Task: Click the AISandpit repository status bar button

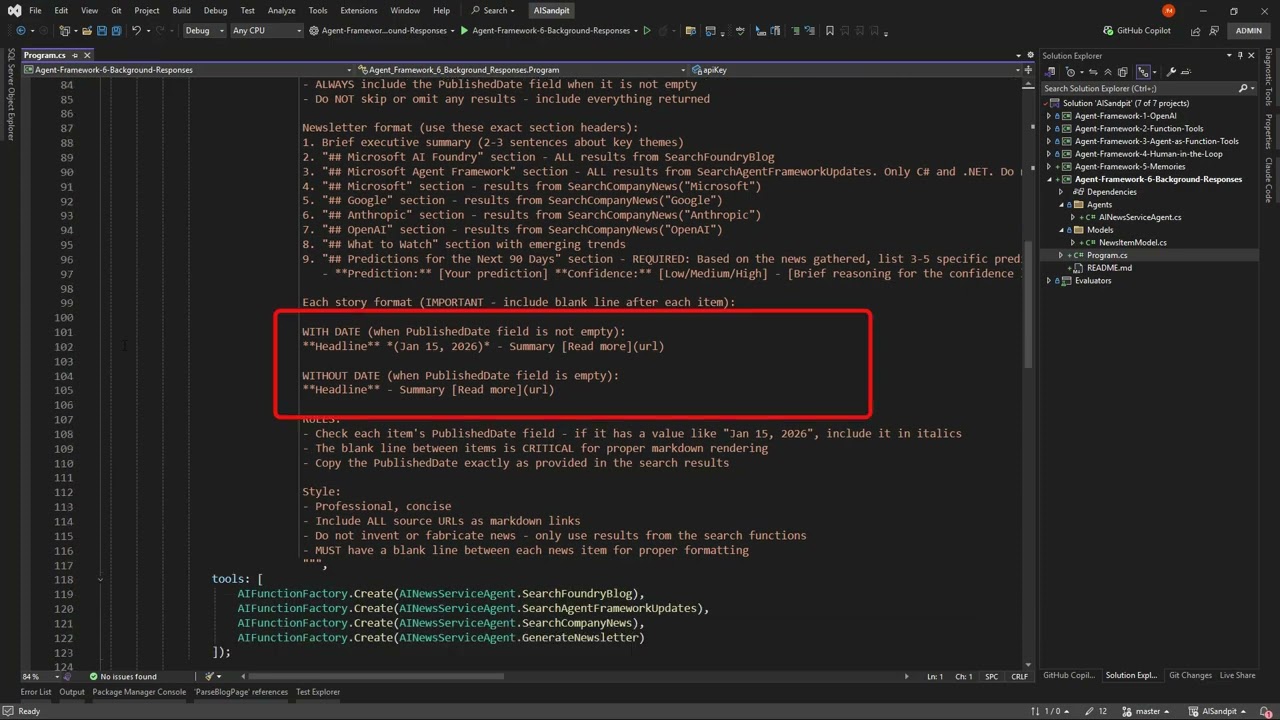Action: click(x=1219, y=711)
